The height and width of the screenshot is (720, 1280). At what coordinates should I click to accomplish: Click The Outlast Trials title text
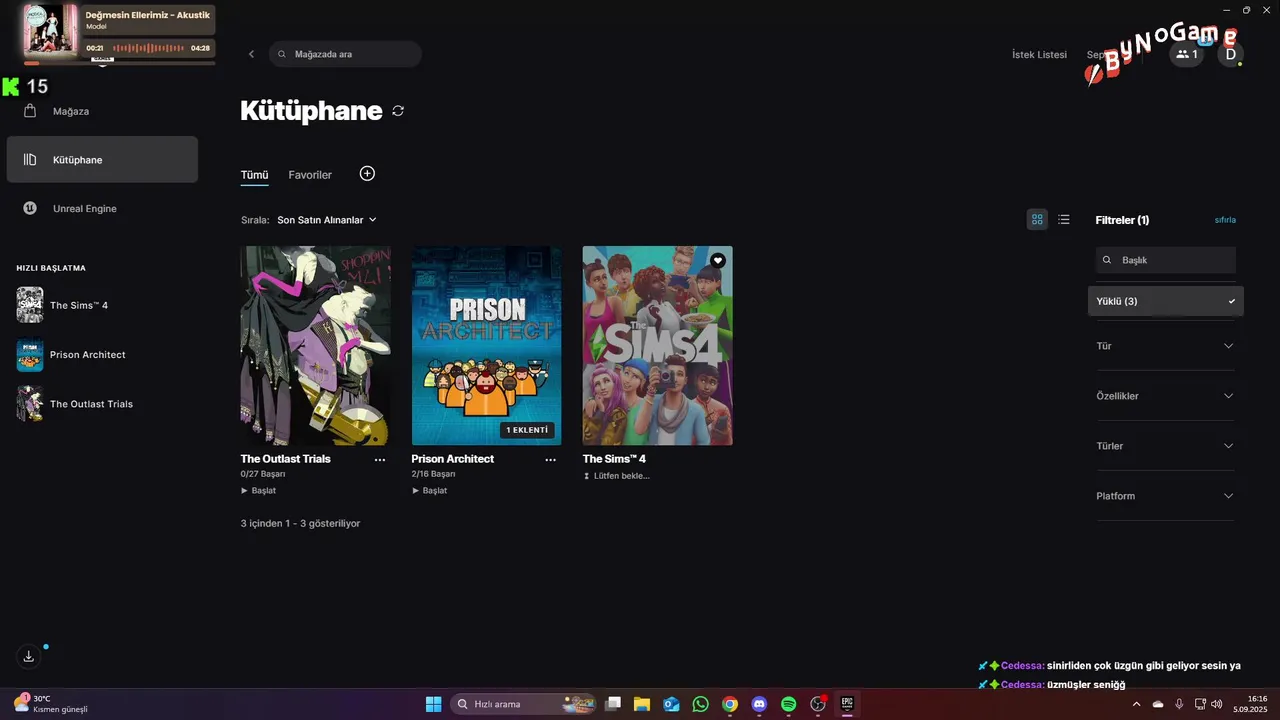click(x=285, y=459)
